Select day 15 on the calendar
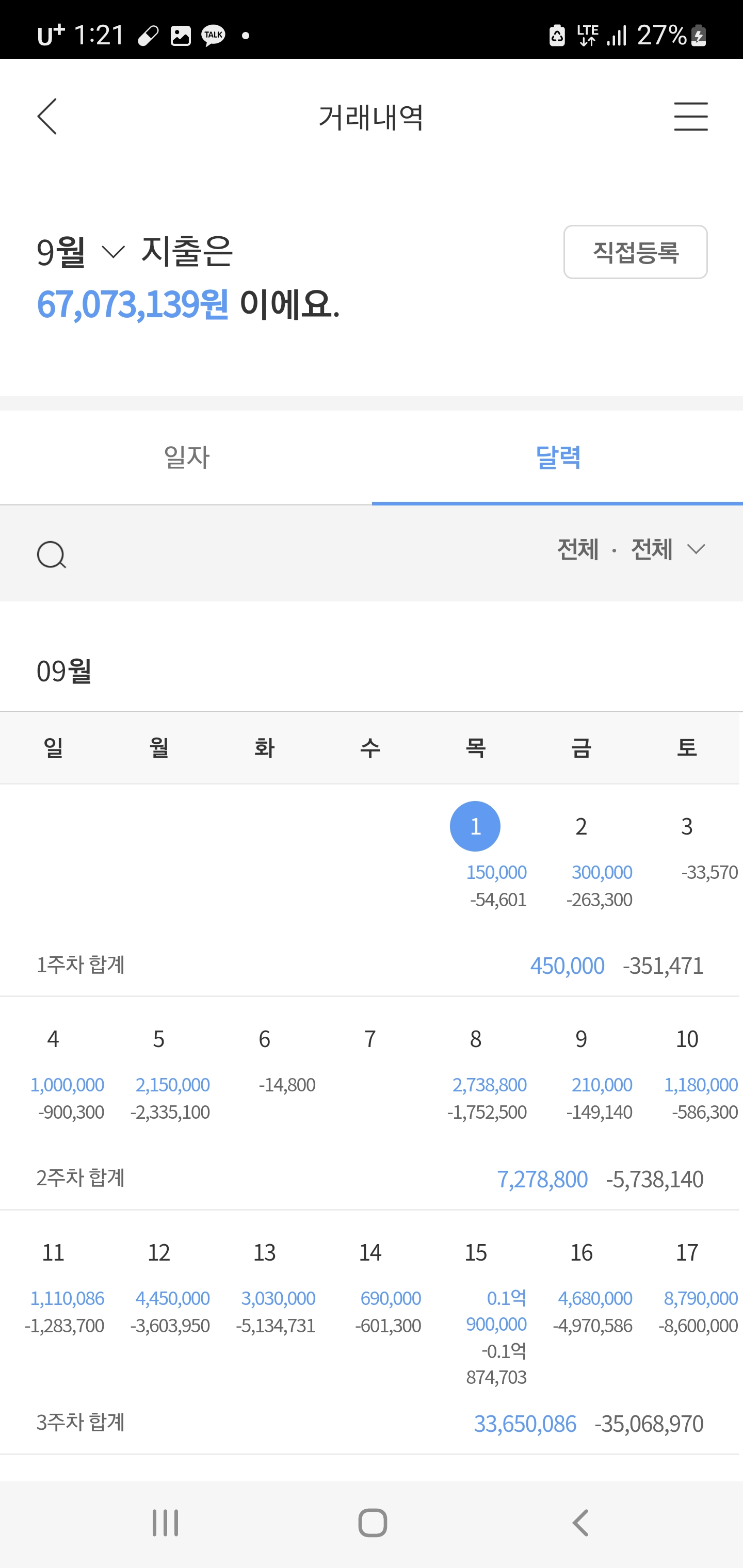Screen dimensions: 743x1568 476,1252
